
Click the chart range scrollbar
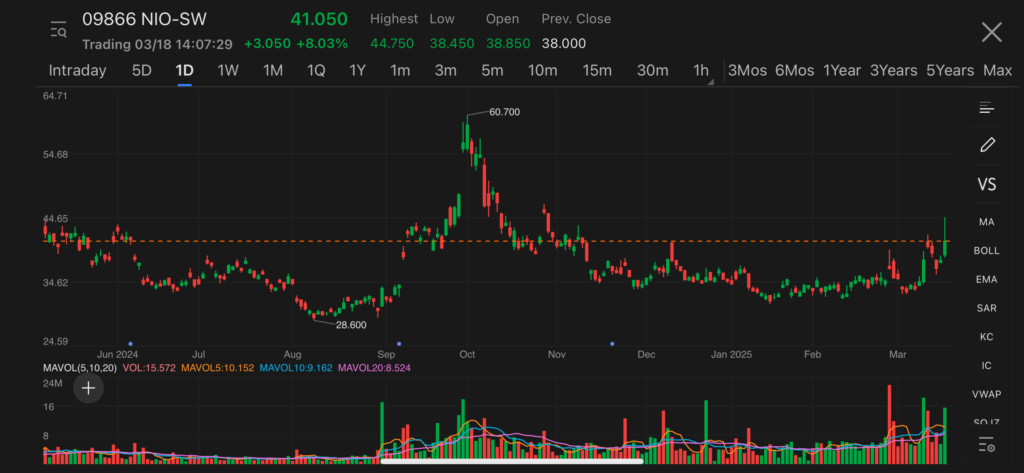click(x=512, y=461)
